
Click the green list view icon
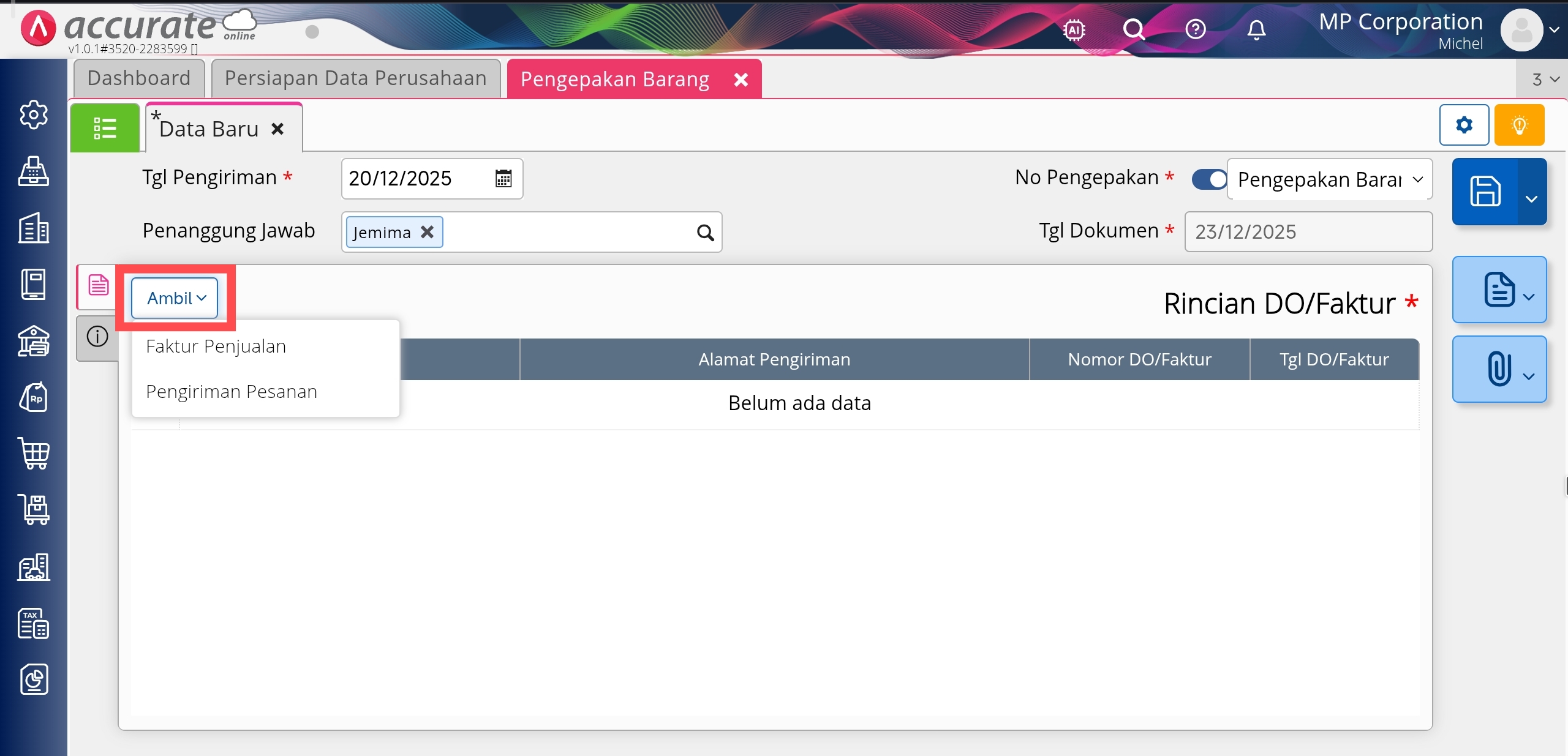[x=105, y=129]
